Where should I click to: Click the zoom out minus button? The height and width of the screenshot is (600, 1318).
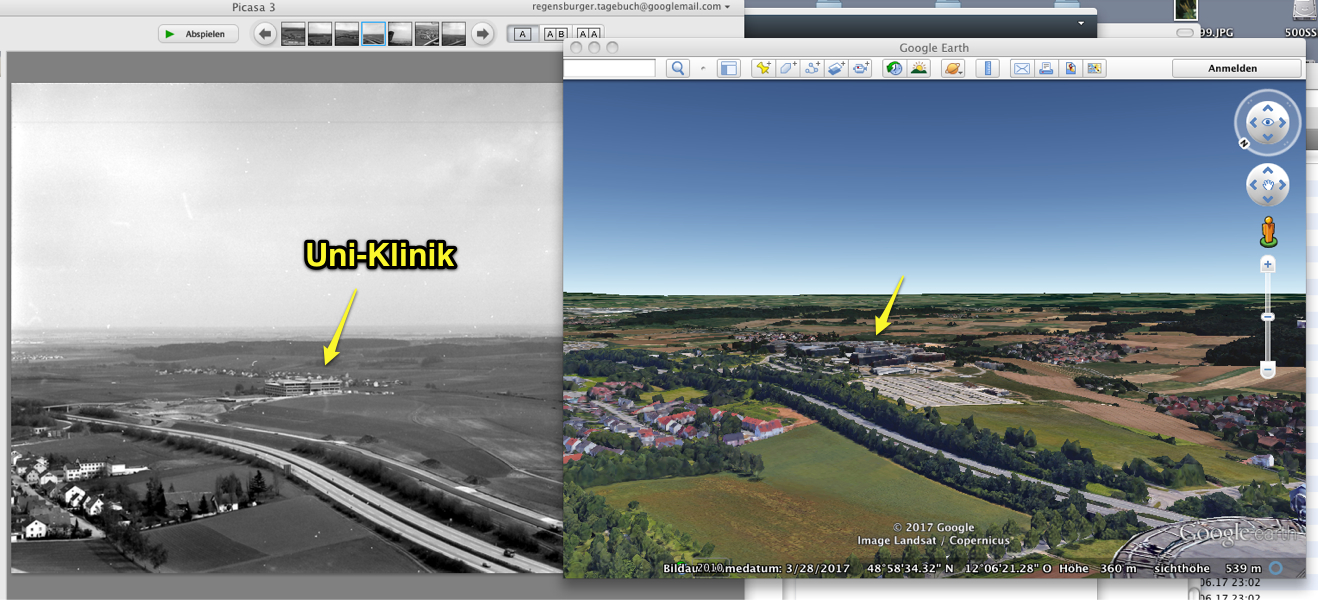(x=1268, y=370)
